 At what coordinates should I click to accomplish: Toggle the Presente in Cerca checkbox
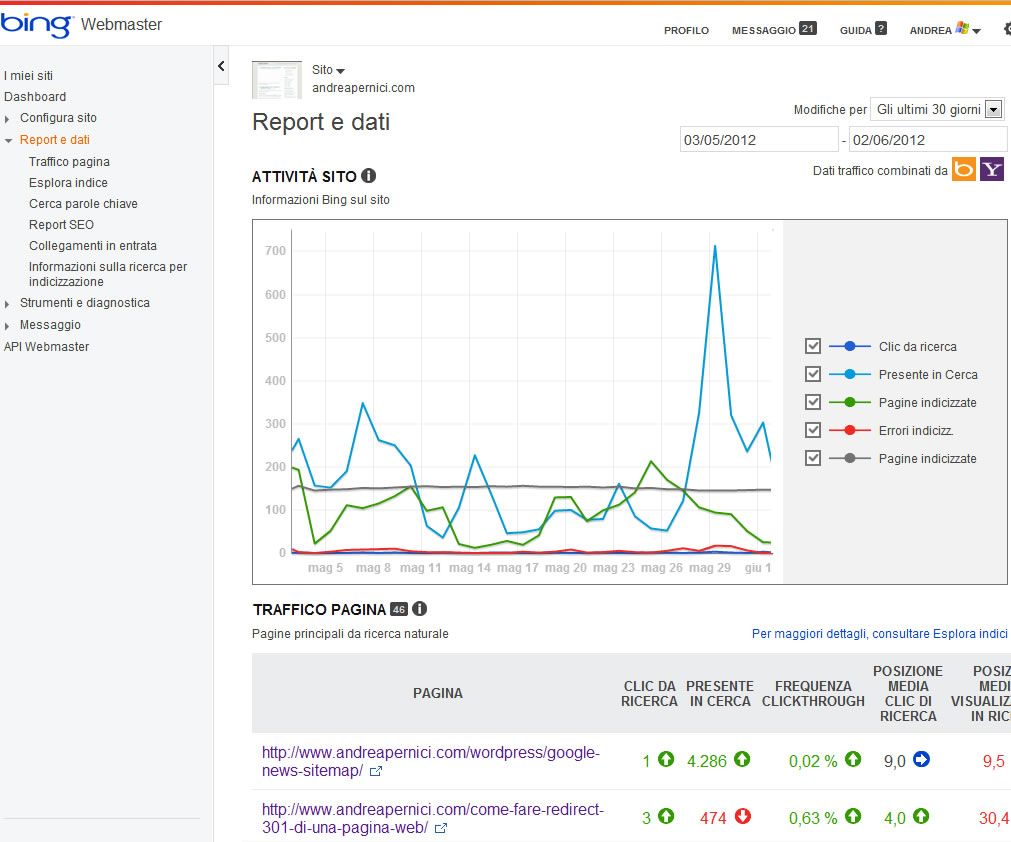(813, 374)
